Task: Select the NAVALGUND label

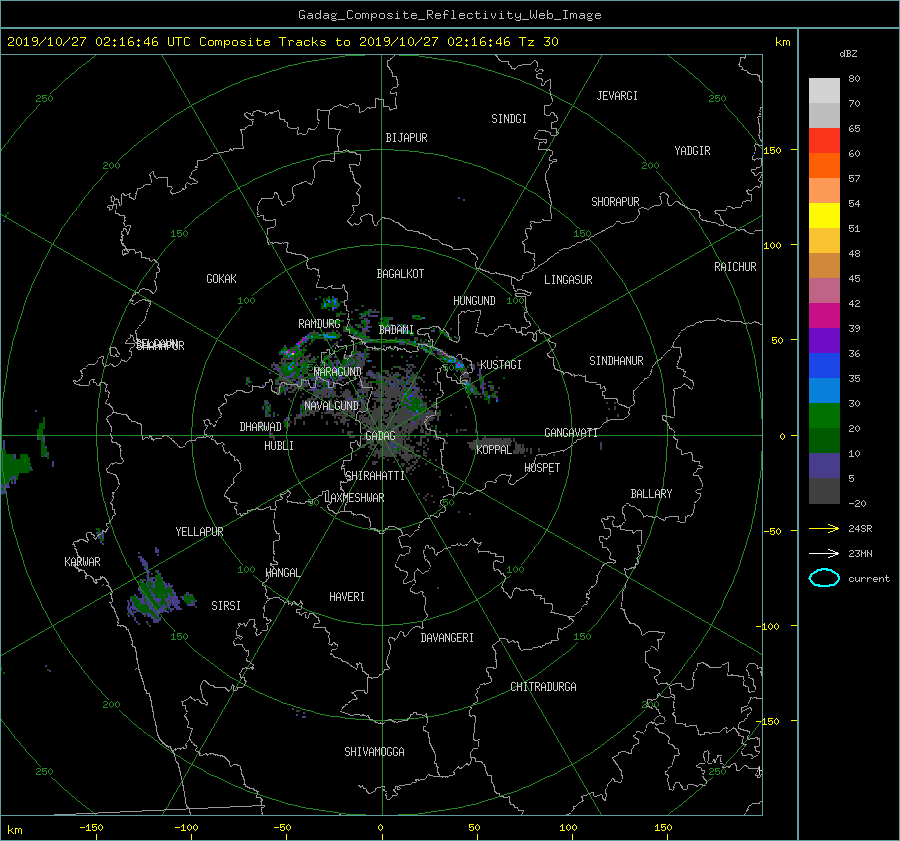Action: pos(331,406)
